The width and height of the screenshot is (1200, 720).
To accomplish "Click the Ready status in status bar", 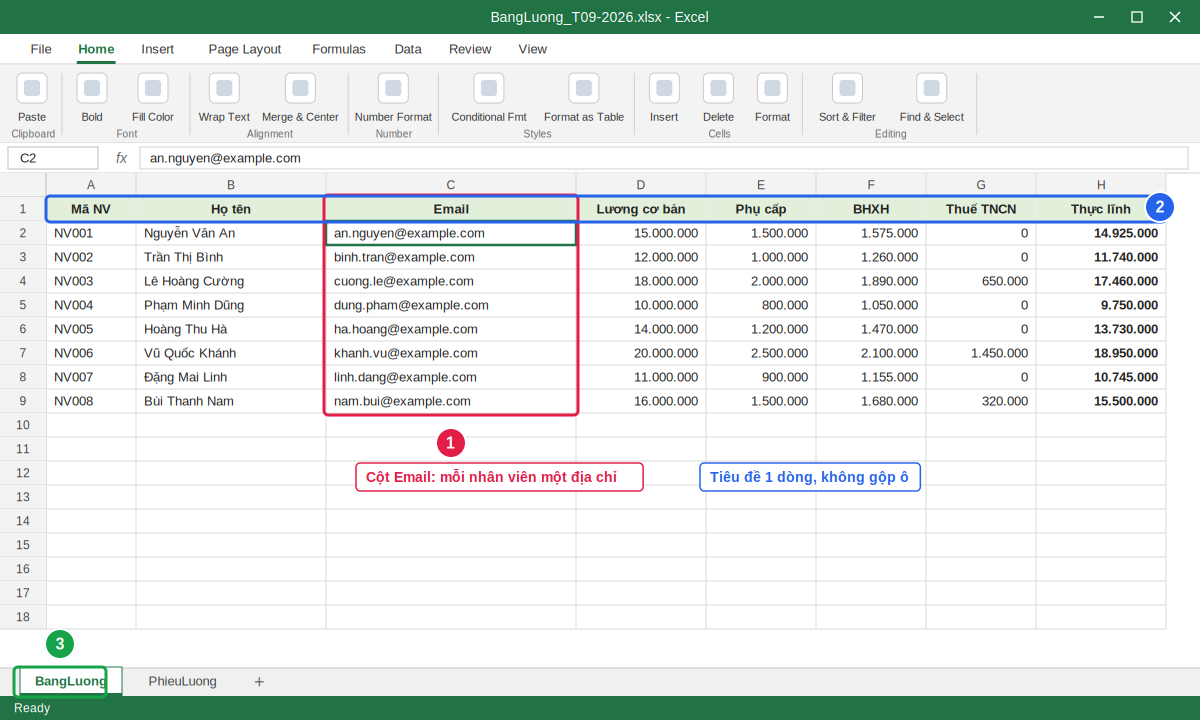I will pos(32,708).
